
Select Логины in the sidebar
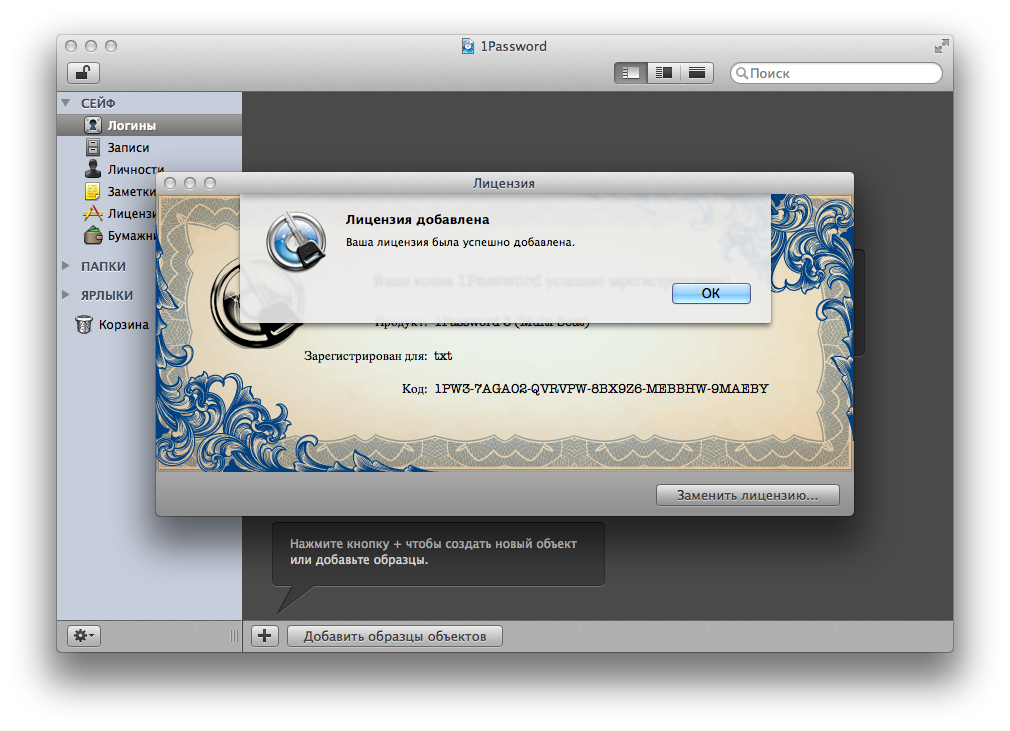click(131, 126)
